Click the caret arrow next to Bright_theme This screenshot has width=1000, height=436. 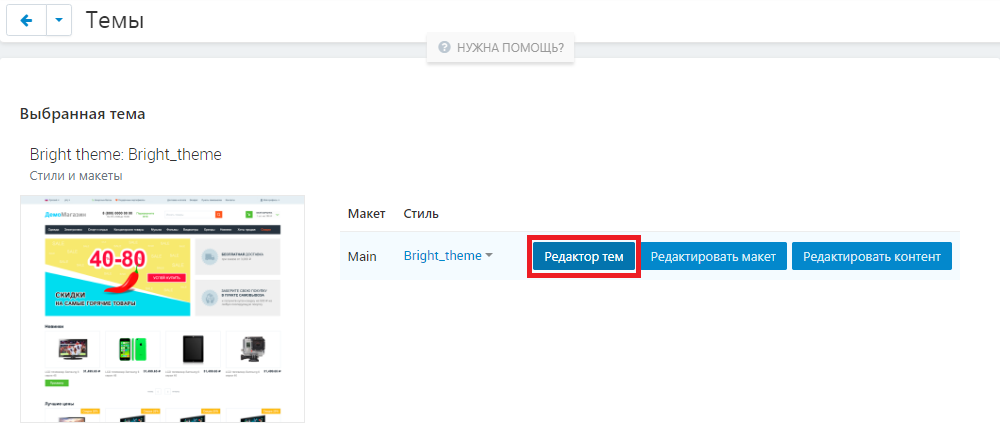[x=489, y=256]
